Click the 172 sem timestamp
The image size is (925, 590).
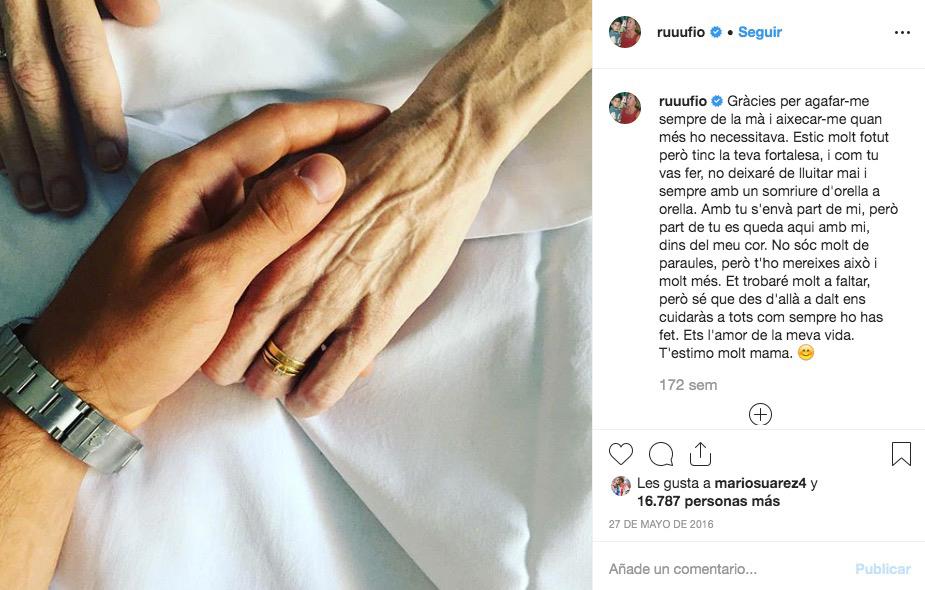point(688,385)
